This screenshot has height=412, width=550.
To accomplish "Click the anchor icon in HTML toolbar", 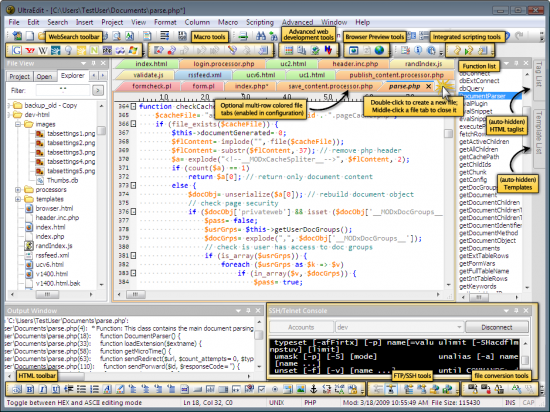I will (x=314, y=389).
